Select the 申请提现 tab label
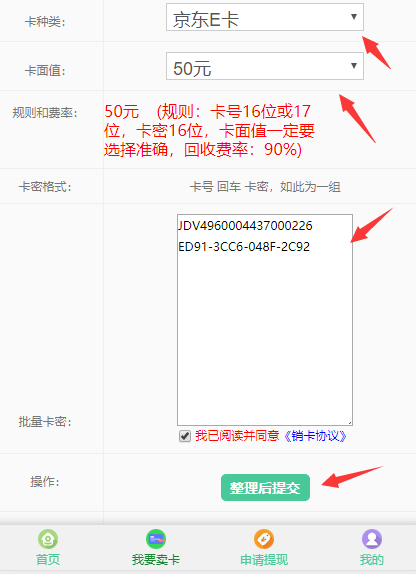Image resolution: width=416 pixels, height=574 pixels. [264, 559]
